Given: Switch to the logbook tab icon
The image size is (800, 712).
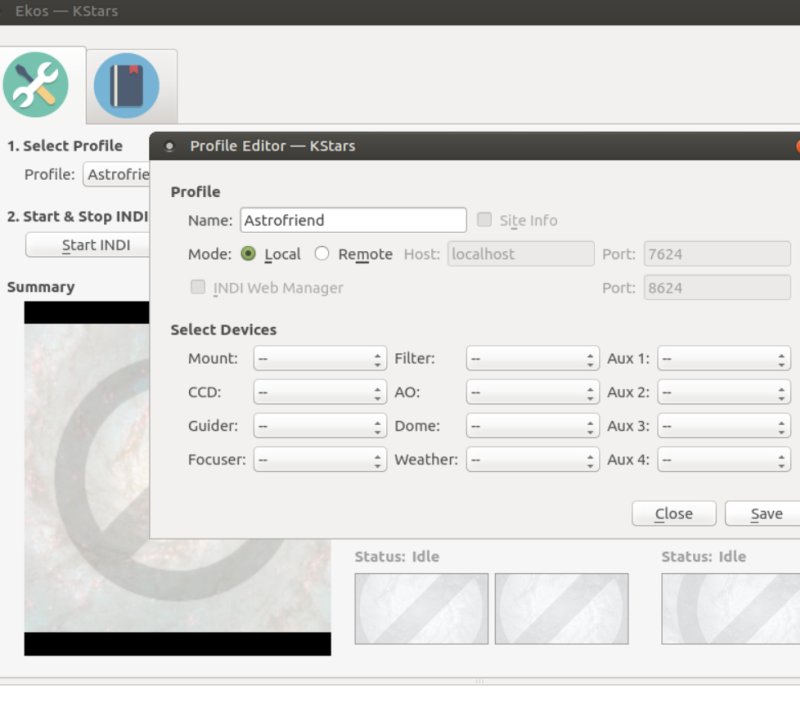Looking at the screenshot, I should (127, 85).
